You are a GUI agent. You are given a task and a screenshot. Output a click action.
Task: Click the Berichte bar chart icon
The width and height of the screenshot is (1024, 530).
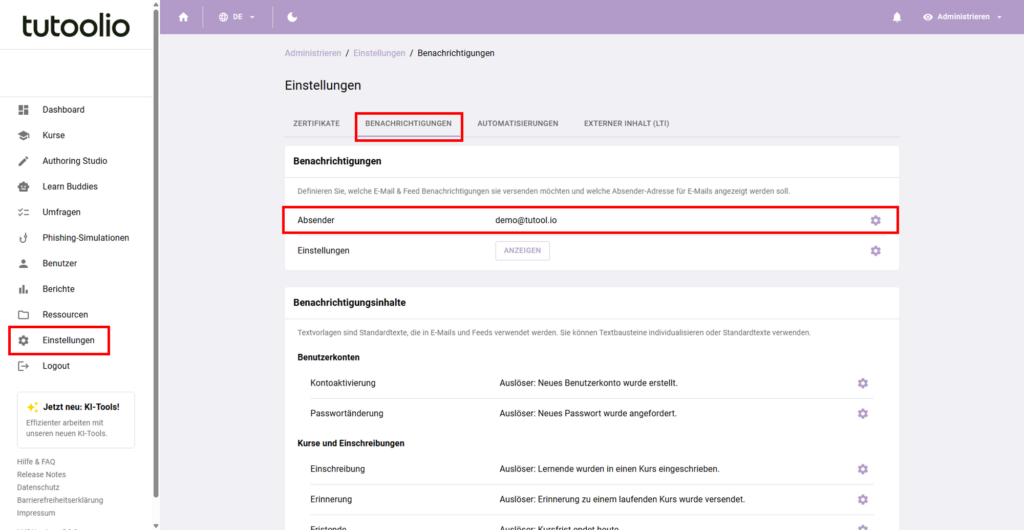point(24,289)
